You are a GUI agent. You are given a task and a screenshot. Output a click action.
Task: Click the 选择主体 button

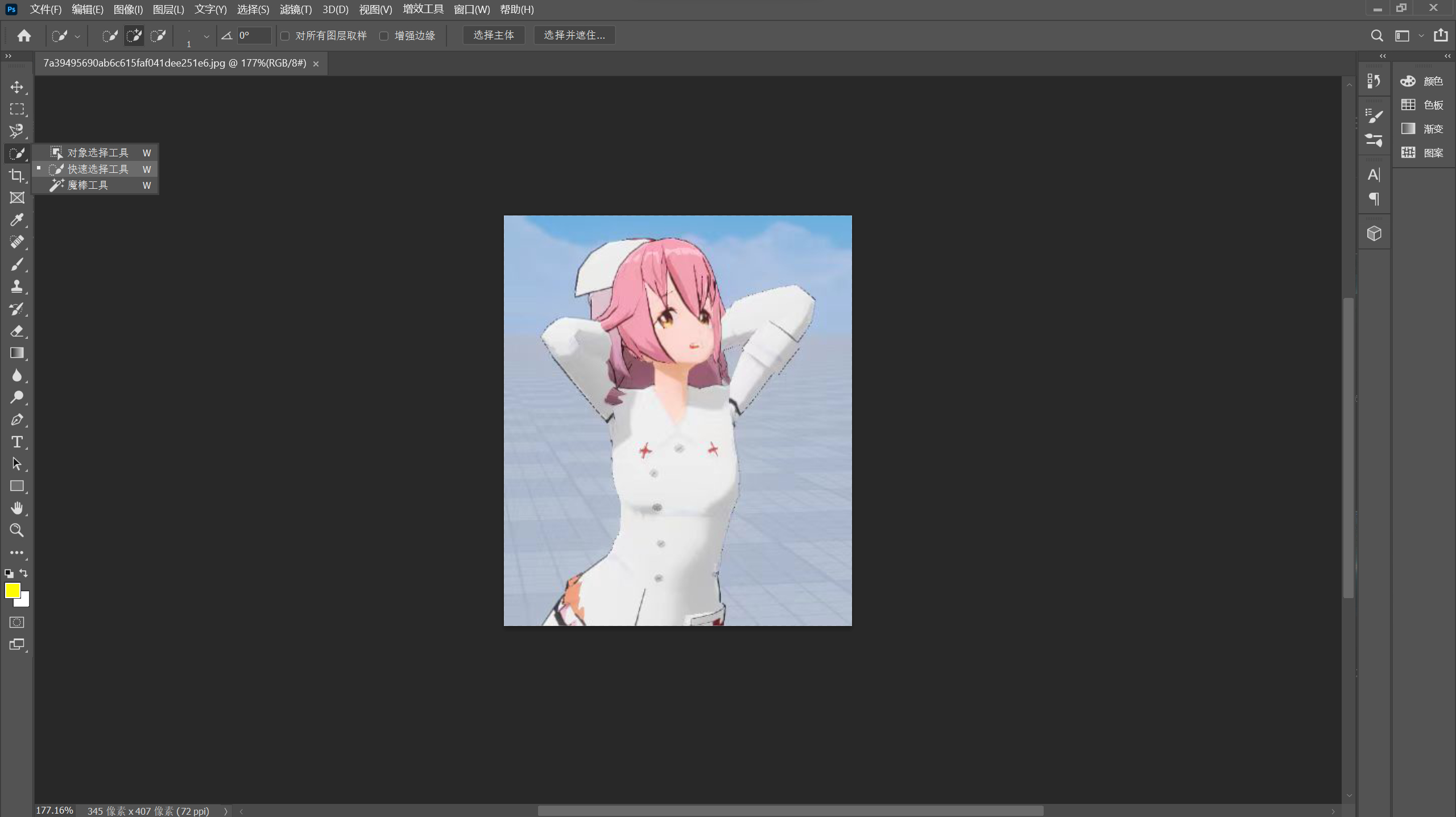click(x=494, y=35)
